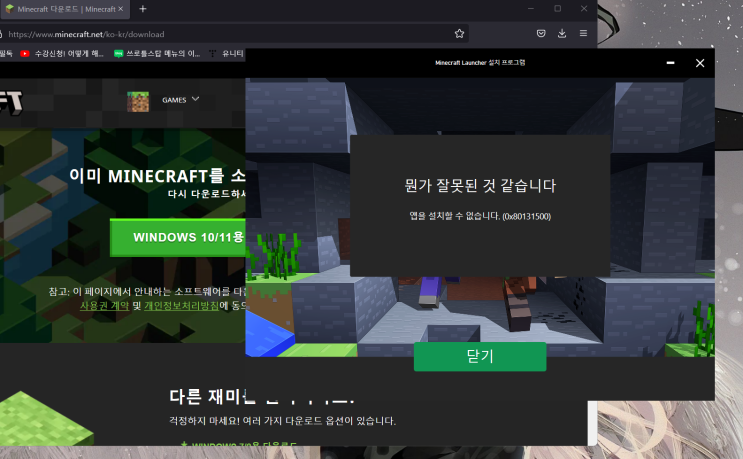Minimize the Firefox browser window

click(x=531, y=9)
